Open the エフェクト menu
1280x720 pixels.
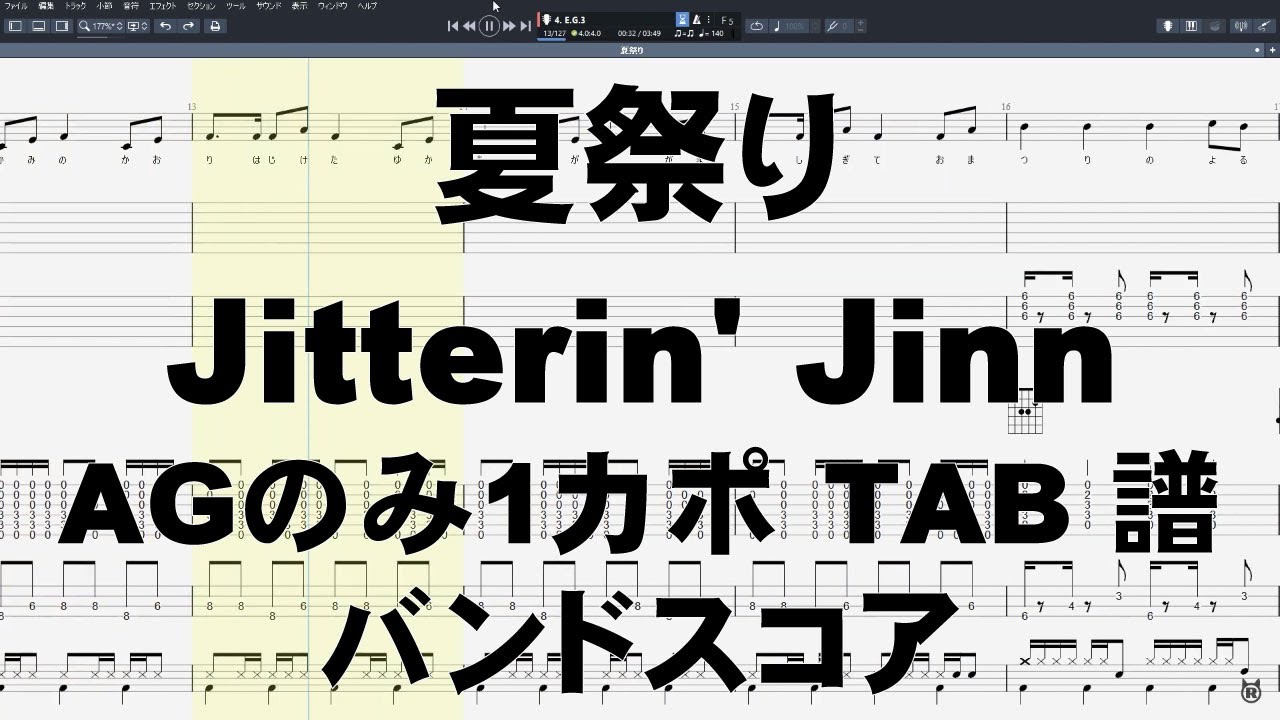[163, 6]
